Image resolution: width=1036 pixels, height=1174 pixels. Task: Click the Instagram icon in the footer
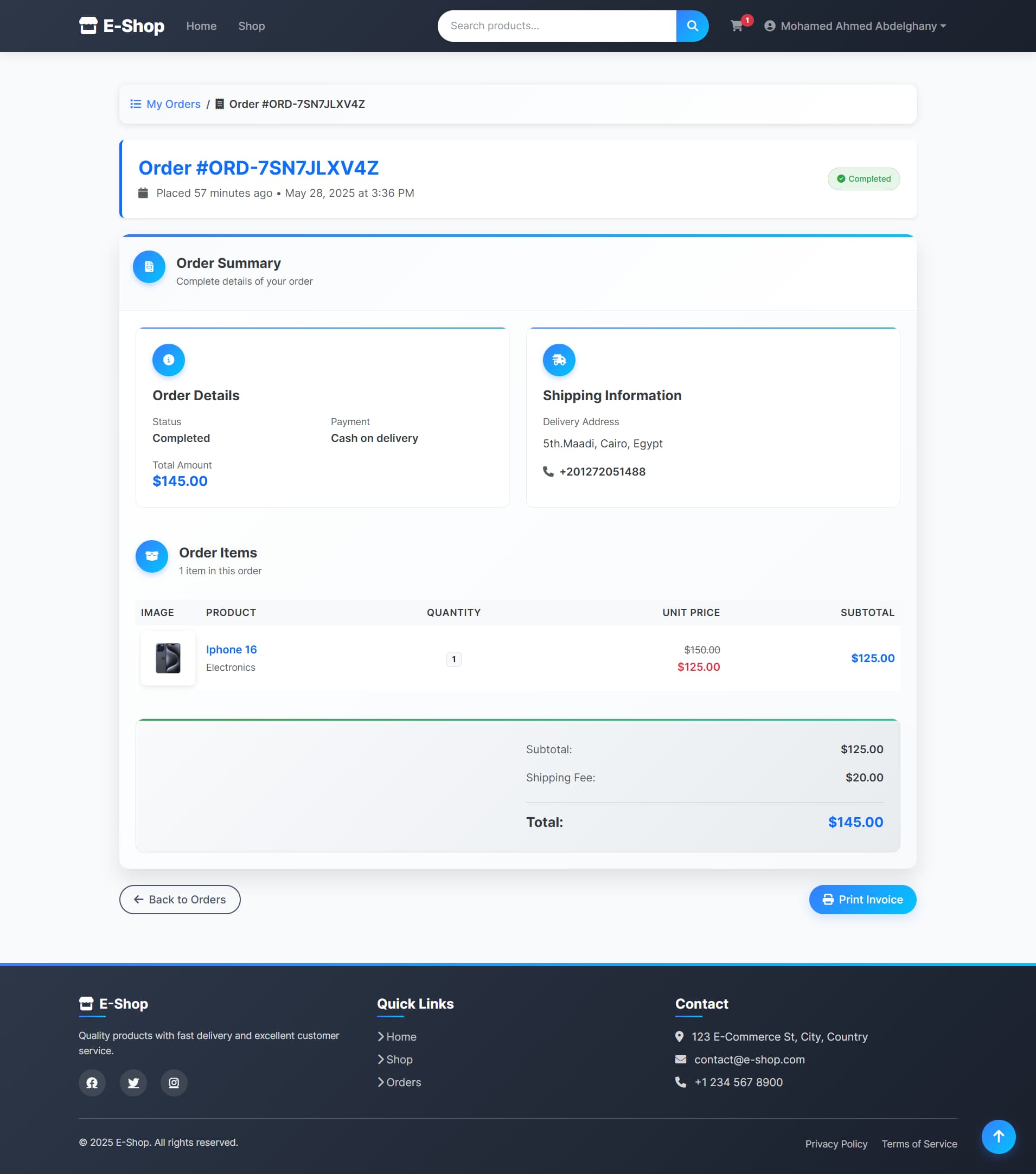174,1083
